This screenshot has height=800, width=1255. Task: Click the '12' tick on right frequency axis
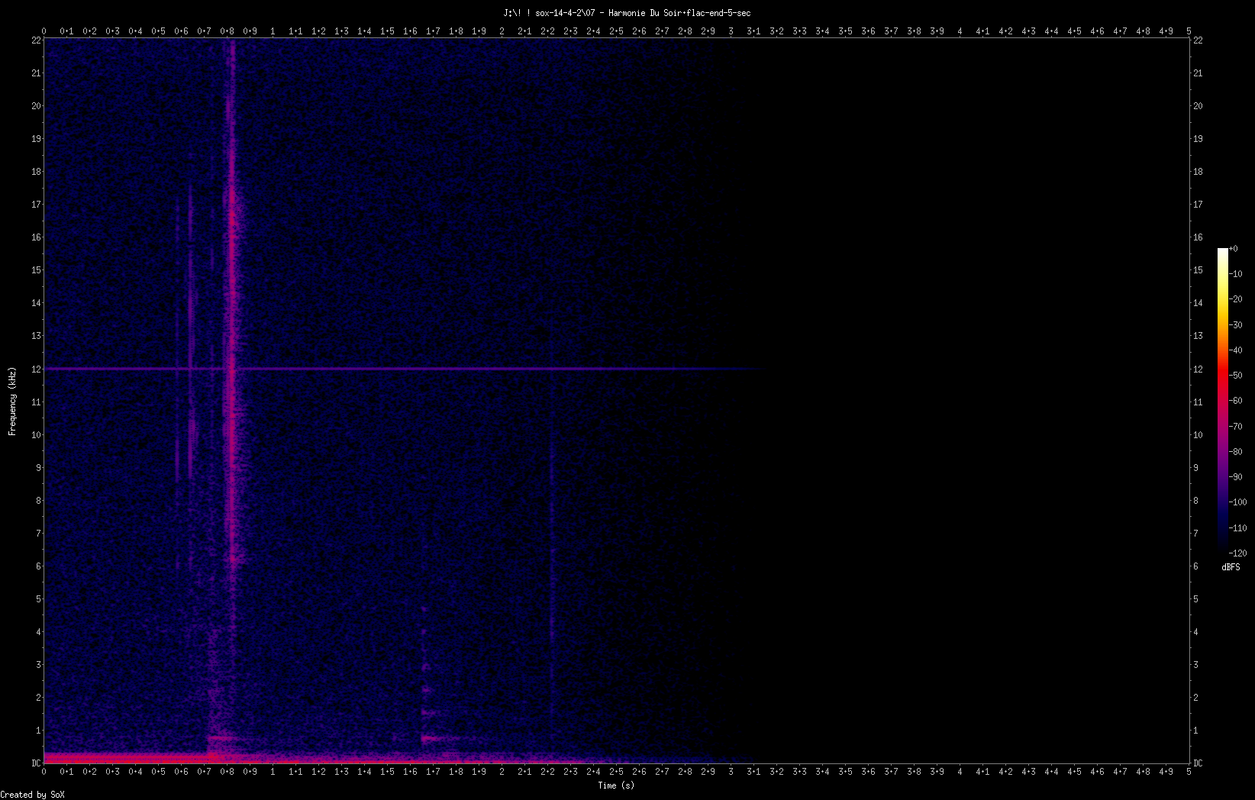point(1198,369)
